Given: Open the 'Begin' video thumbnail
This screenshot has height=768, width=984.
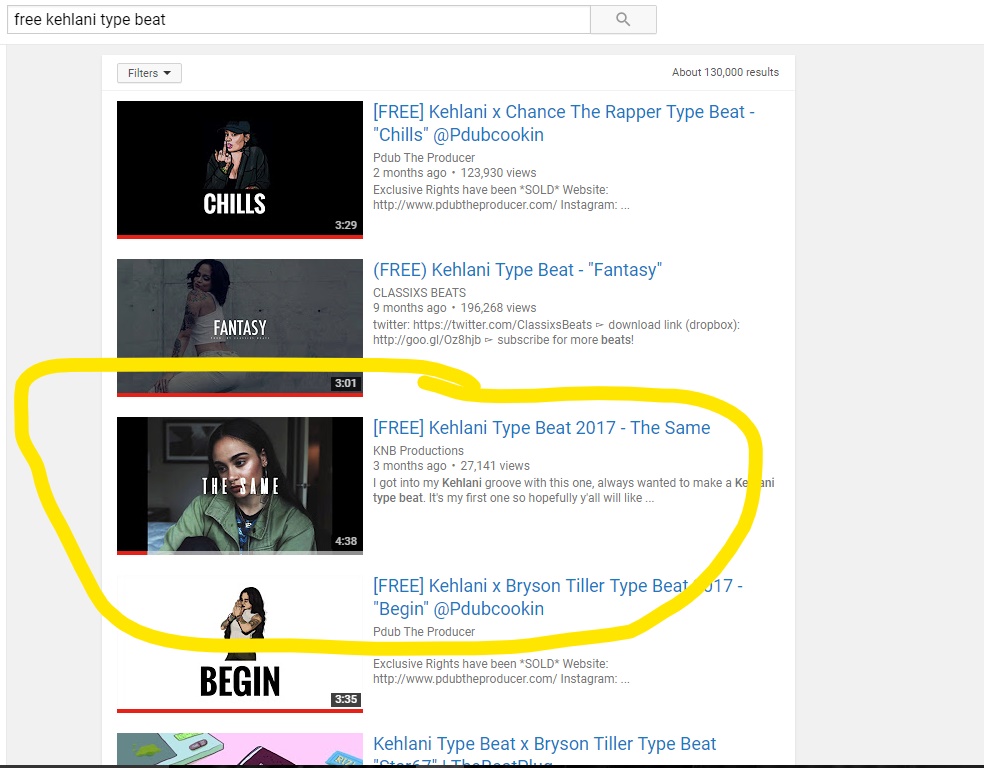Looking at the screenshot, I should tap(240, 644).
